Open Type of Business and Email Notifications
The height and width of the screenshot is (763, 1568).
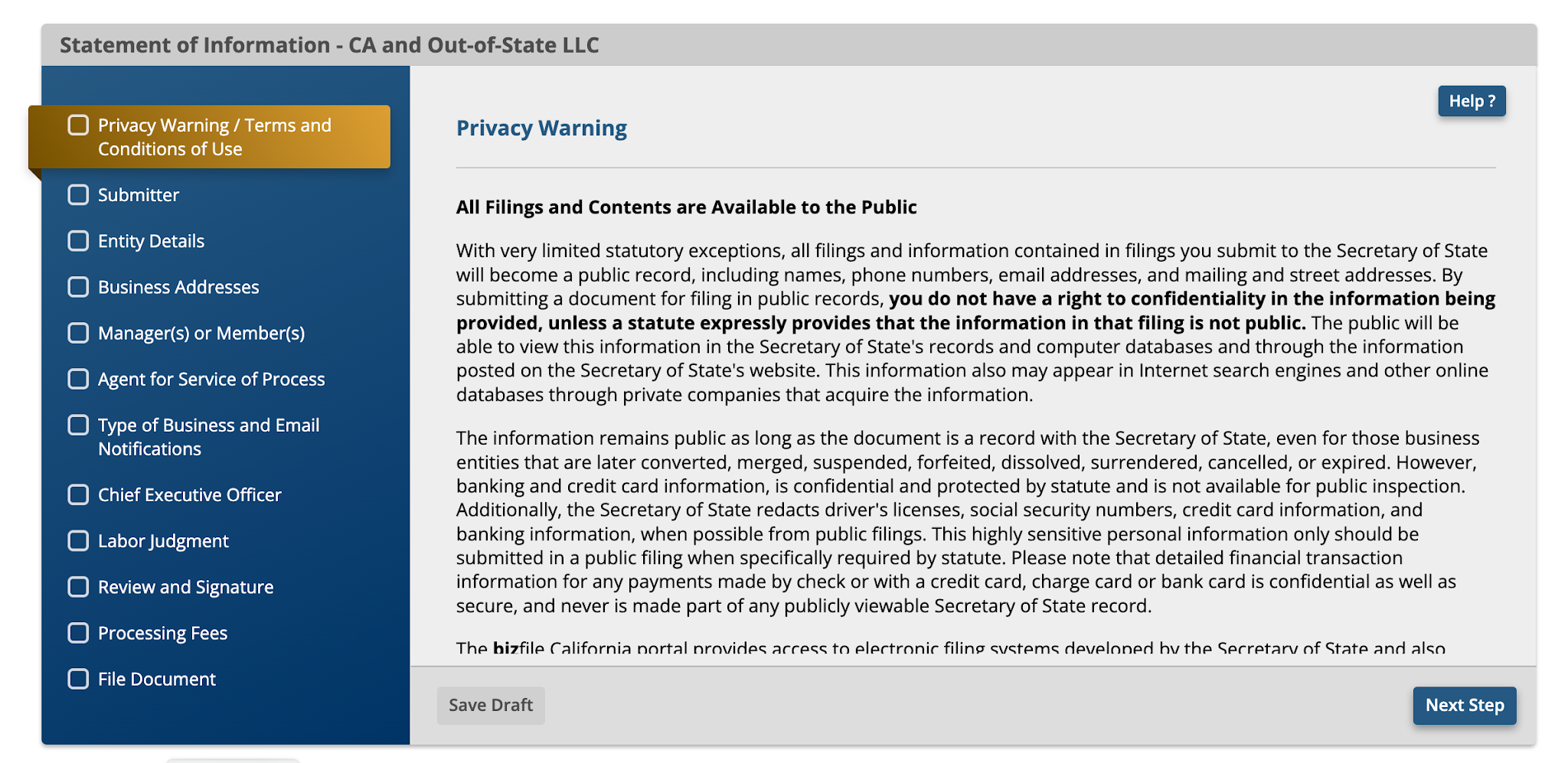[x=208, y=437]
